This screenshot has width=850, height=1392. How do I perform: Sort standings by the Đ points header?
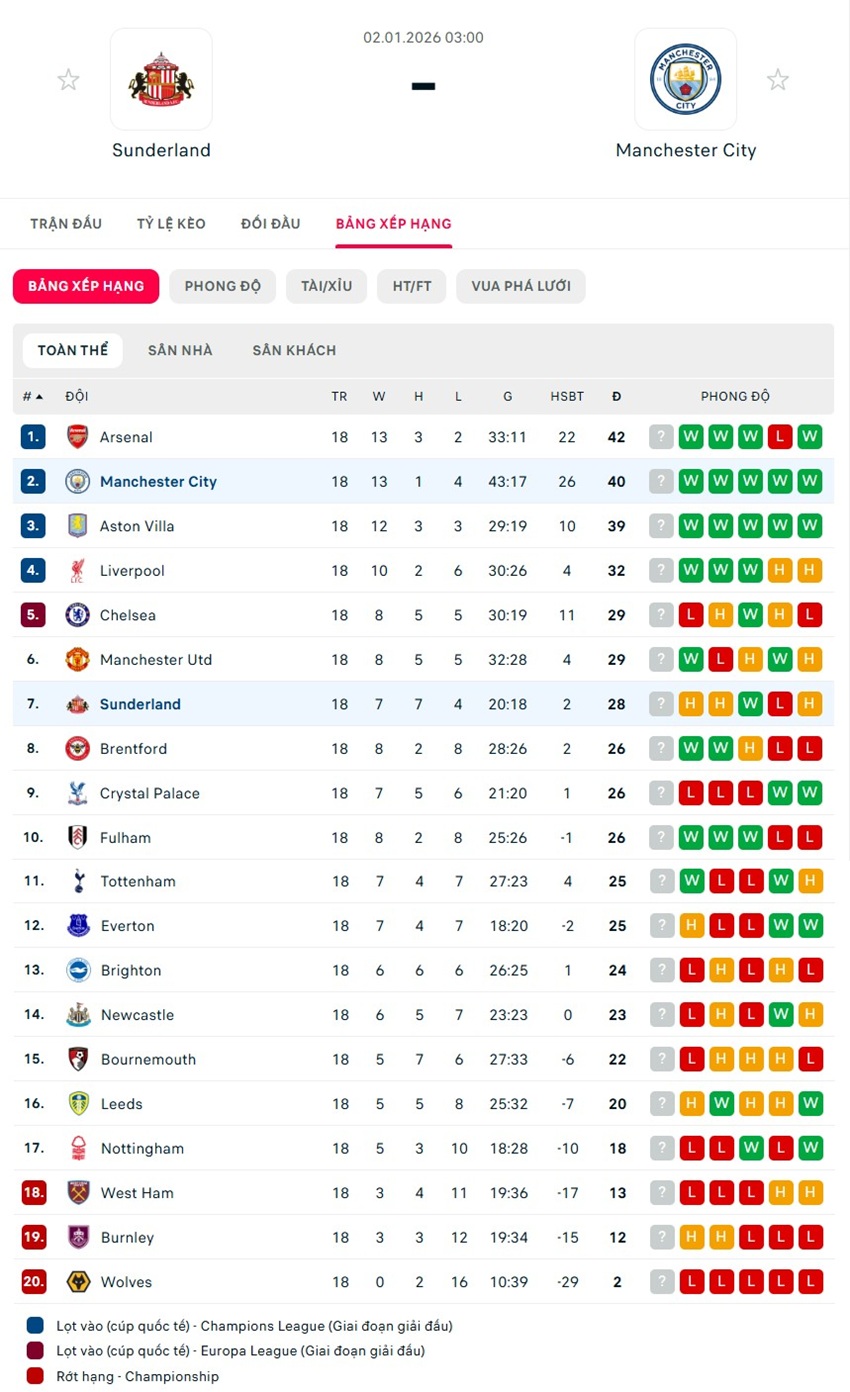click(x=616, y=397)
